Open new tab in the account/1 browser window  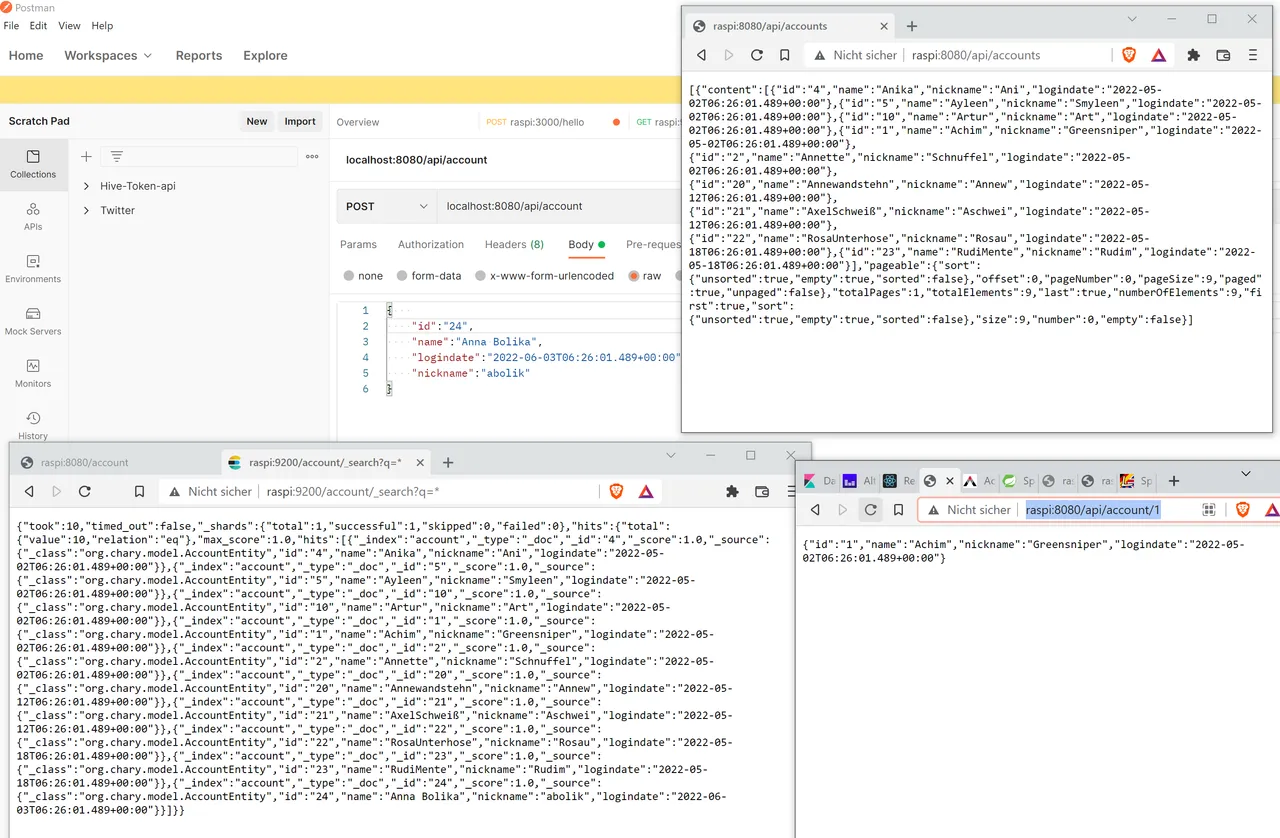[1174, 480]
